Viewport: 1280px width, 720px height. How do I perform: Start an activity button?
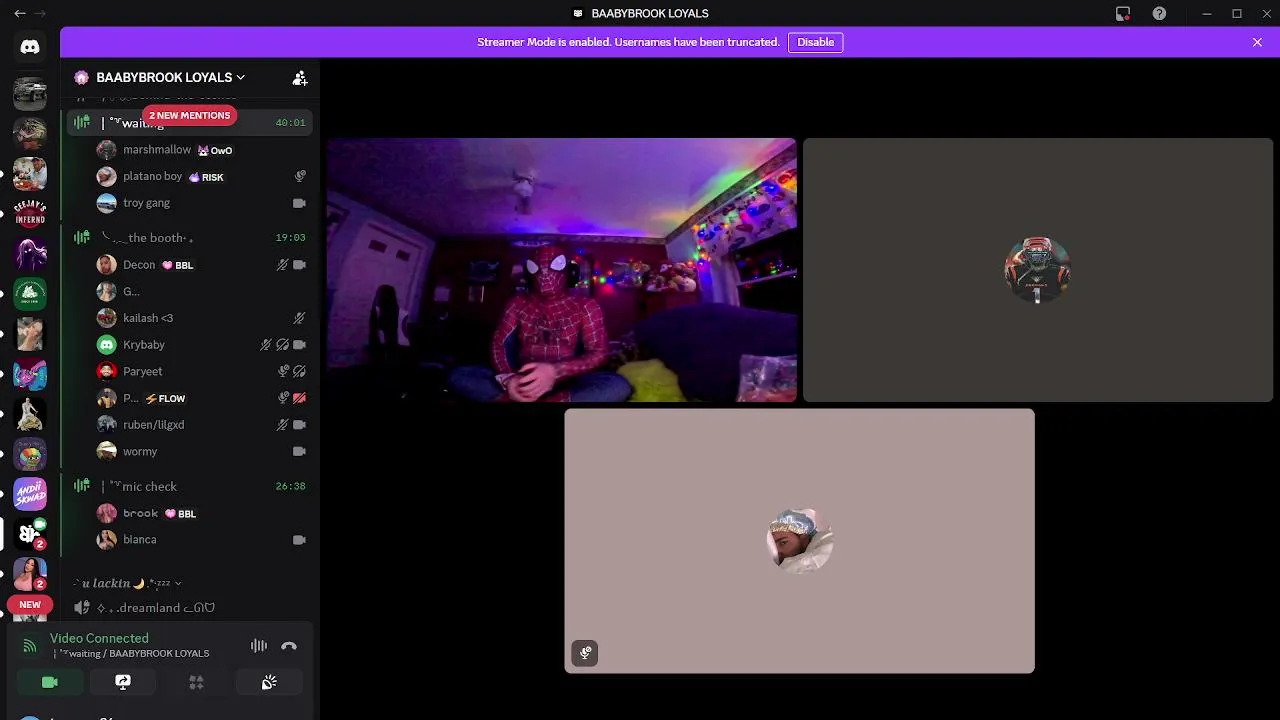point(196,682)
